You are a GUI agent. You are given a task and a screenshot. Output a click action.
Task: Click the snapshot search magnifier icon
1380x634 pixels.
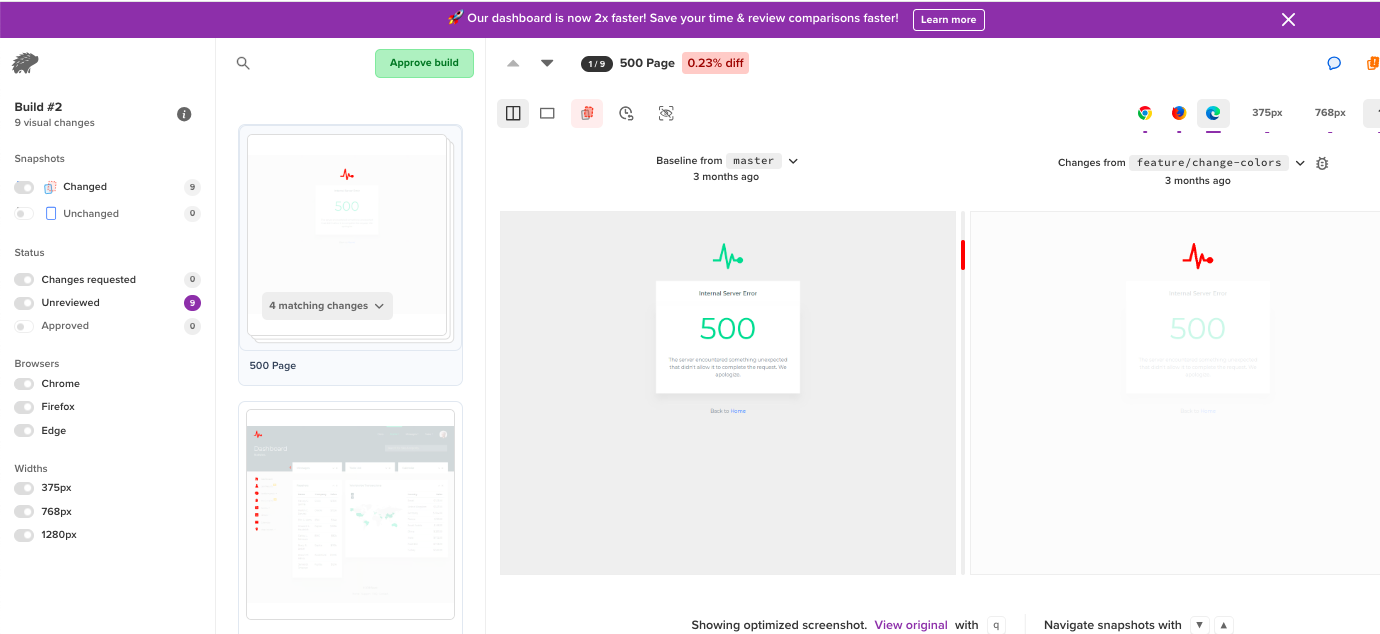tap(243, 63)
